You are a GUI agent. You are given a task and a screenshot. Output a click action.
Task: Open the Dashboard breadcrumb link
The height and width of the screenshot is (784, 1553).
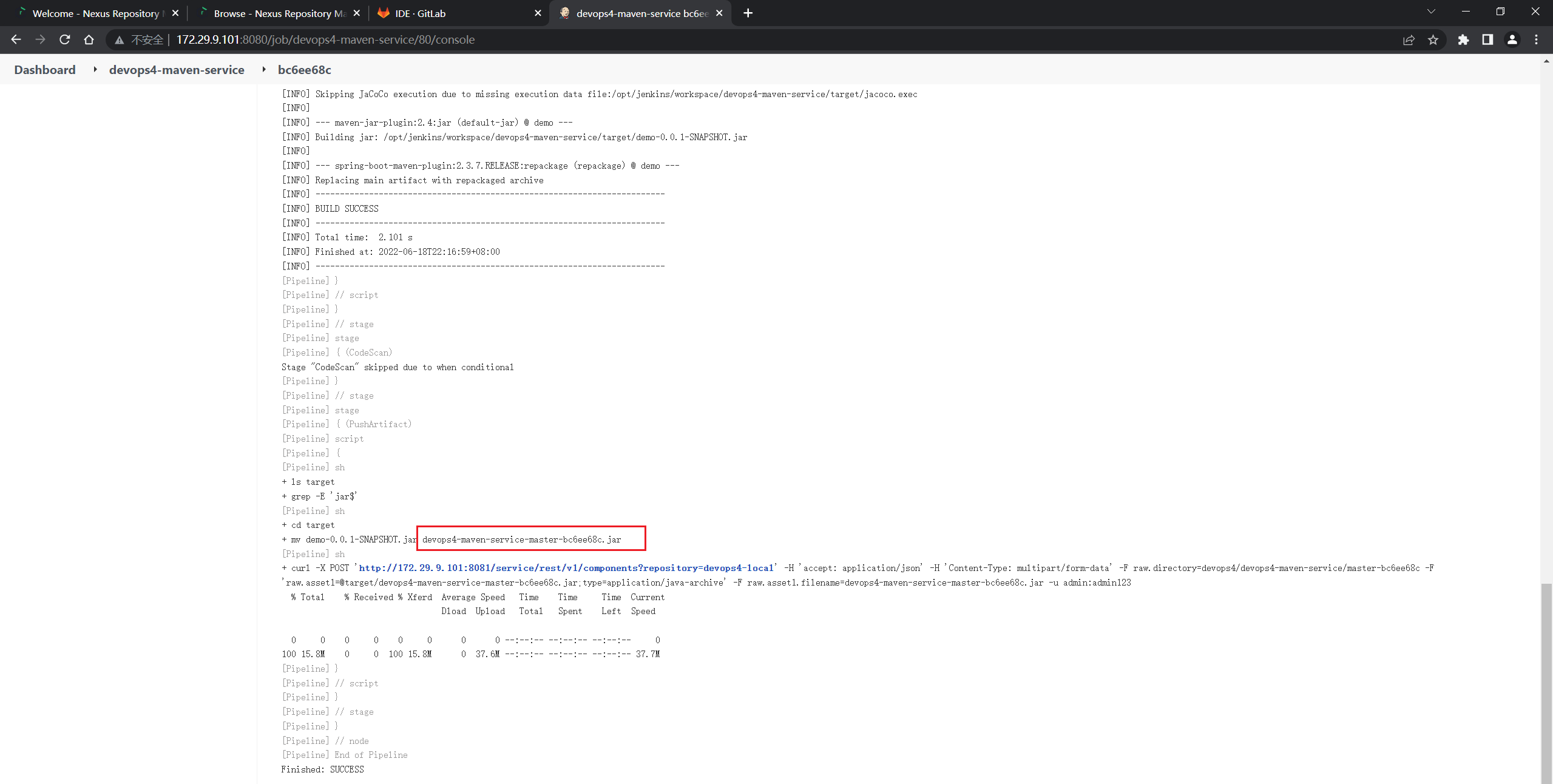(45, 70)
